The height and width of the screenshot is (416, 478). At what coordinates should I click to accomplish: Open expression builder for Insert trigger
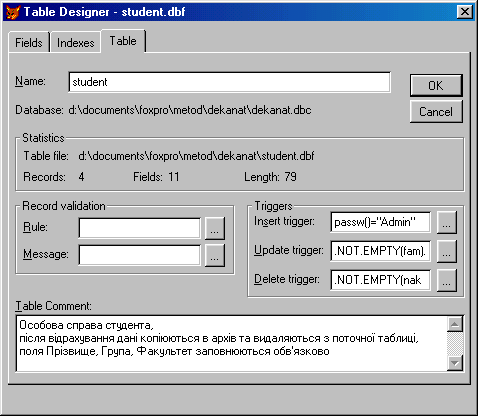pos(447,222)
